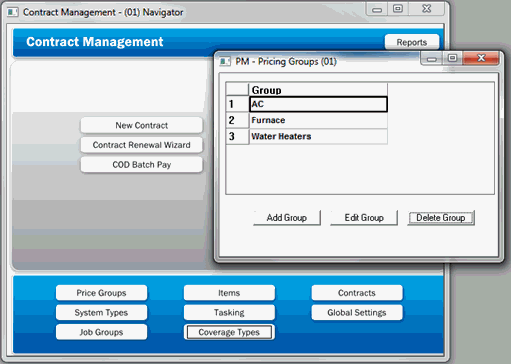511x364 pixels.
Task: Minimize the Contract Management Navigator window
Action: (377, 9)
